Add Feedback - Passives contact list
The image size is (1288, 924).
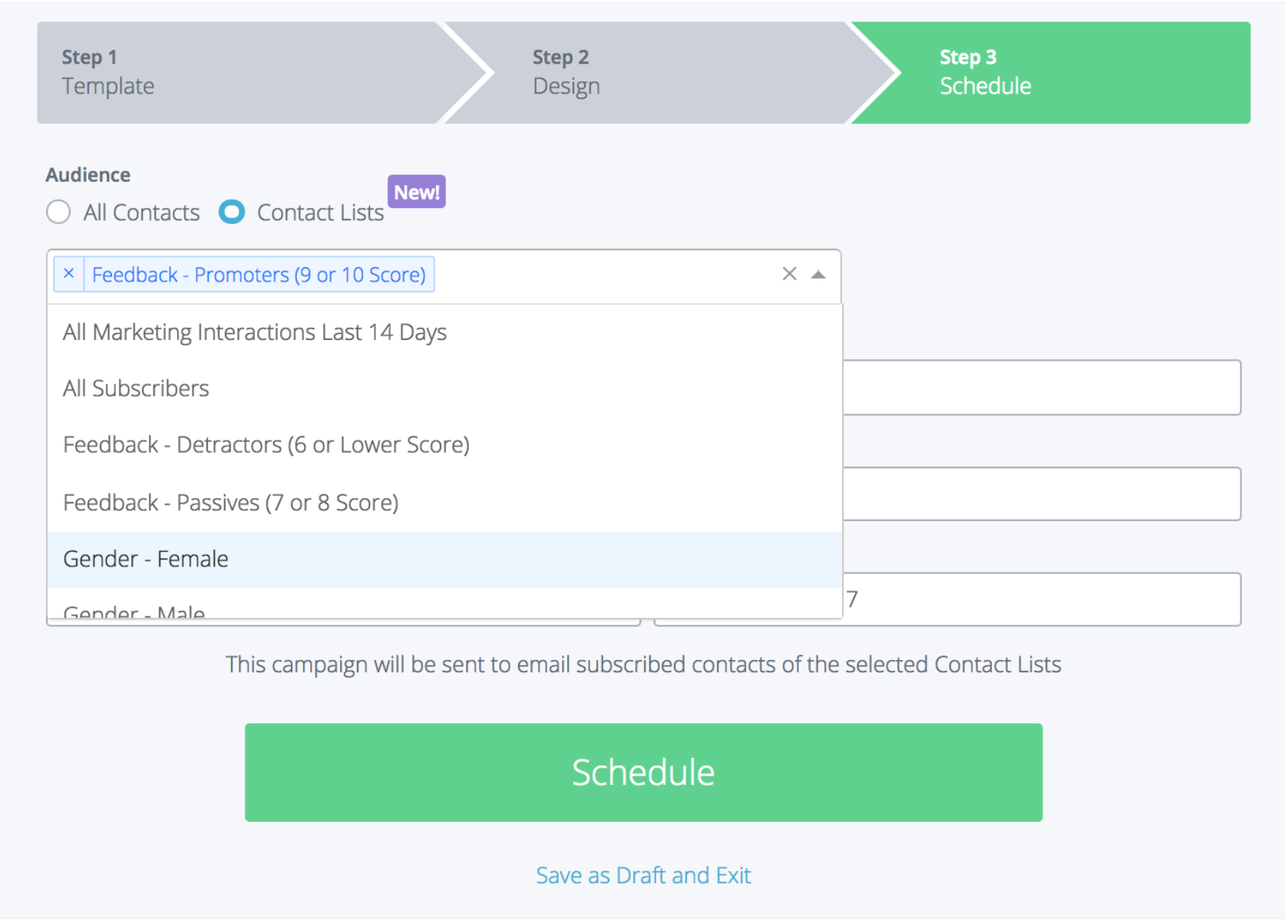click(x=230, y=503)
